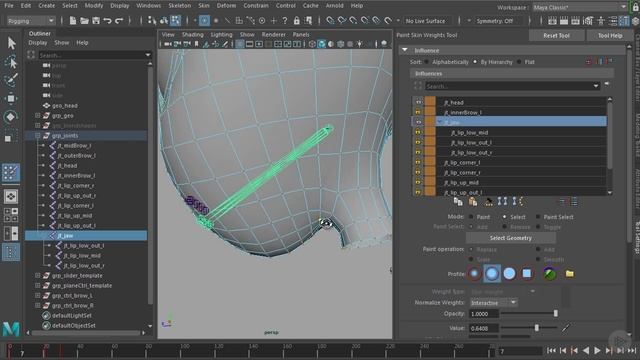Open the Outliner Display menu
The height and width of the screenshot is (360, 640).
click(x=38, y=42)
